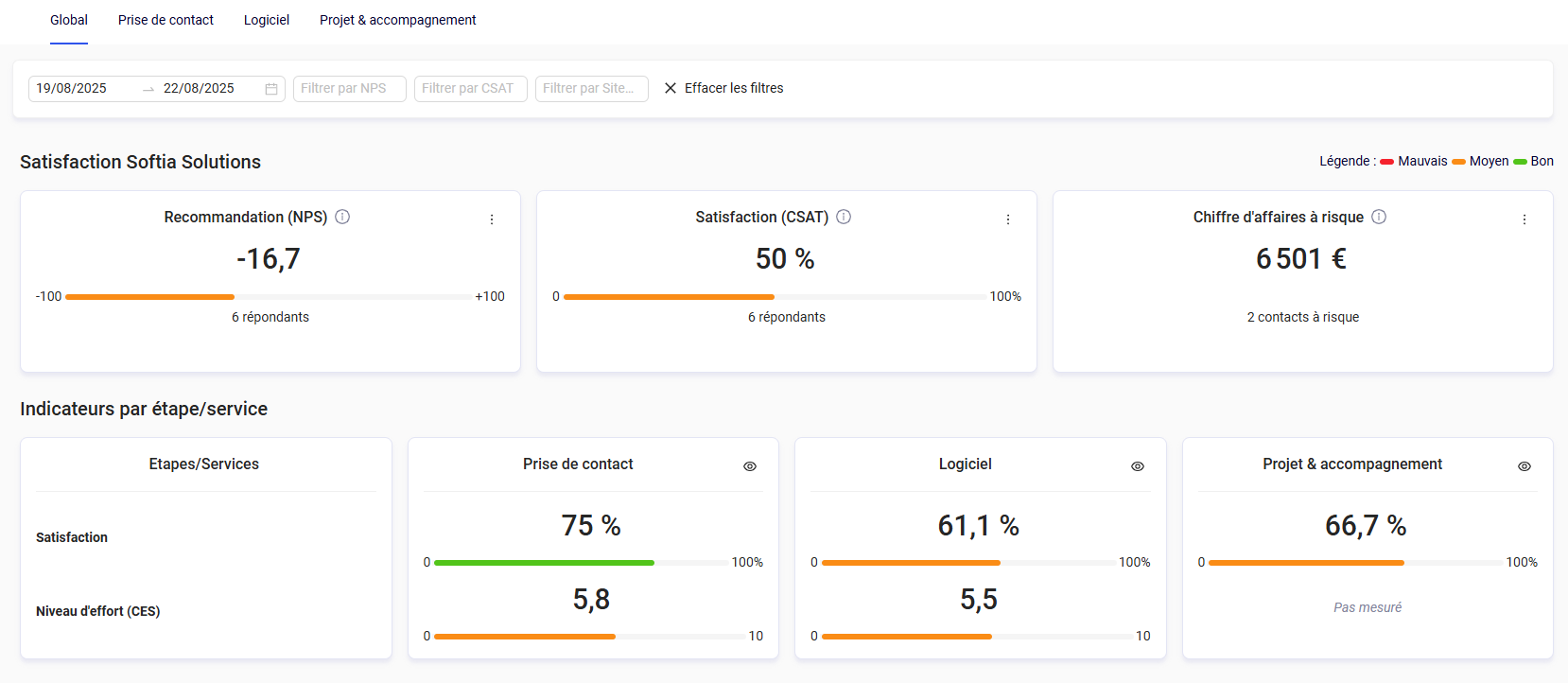Viewport: 1568px width, 683px height.
Task: Toggle eye icon on Logiciel card
Action: coord(1138,466)
